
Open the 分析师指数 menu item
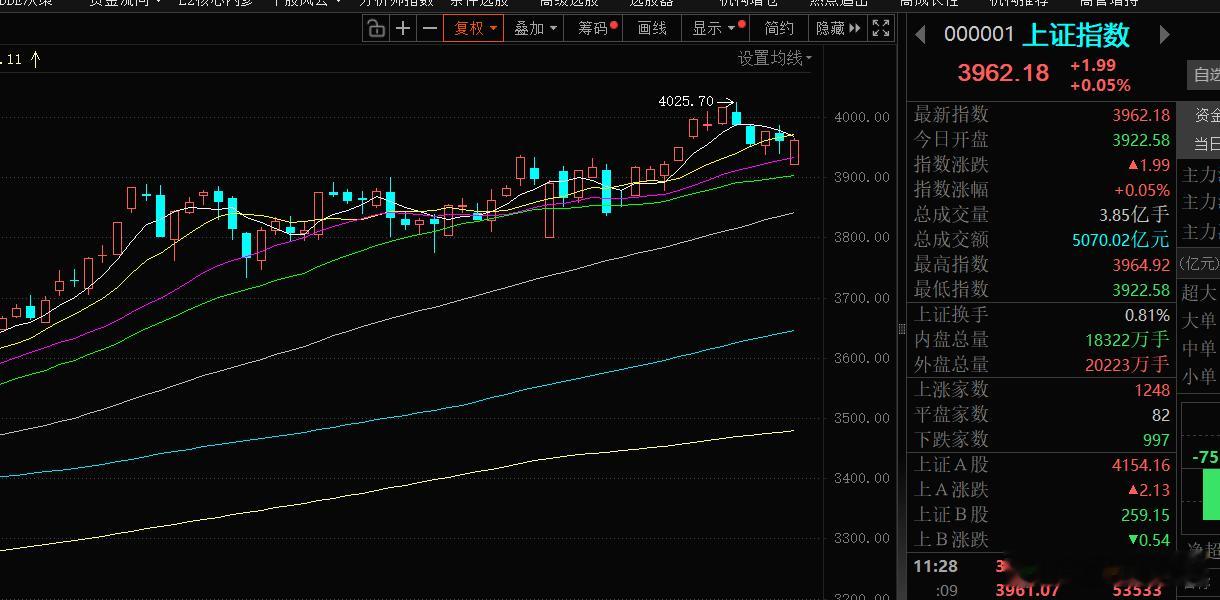396,3
